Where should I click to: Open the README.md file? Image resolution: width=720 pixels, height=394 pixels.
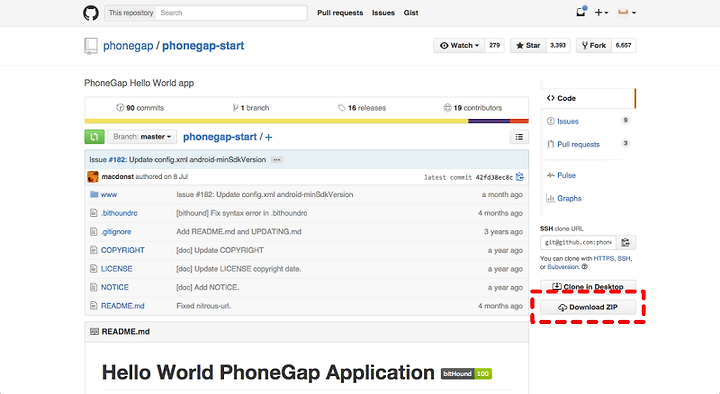pos(123,306)
